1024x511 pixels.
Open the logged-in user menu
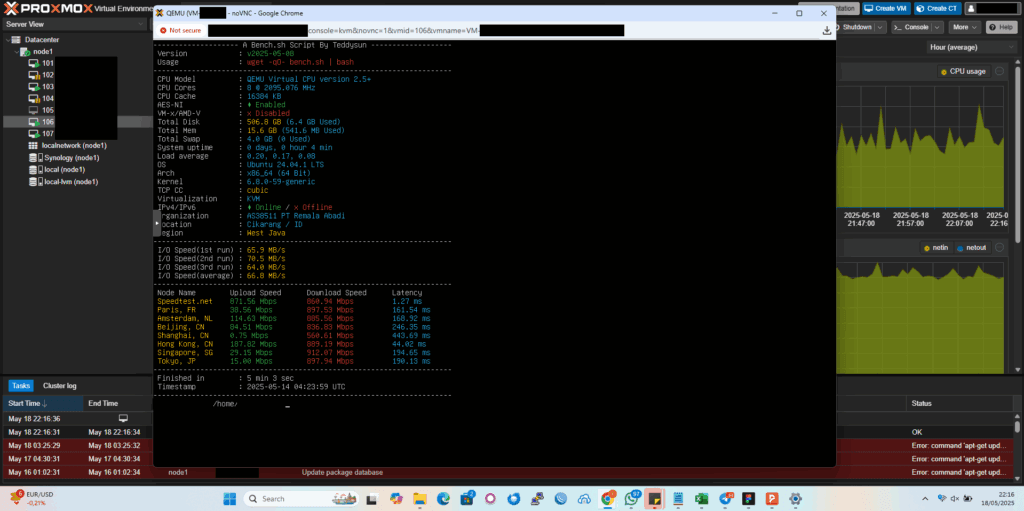[992, 8]
